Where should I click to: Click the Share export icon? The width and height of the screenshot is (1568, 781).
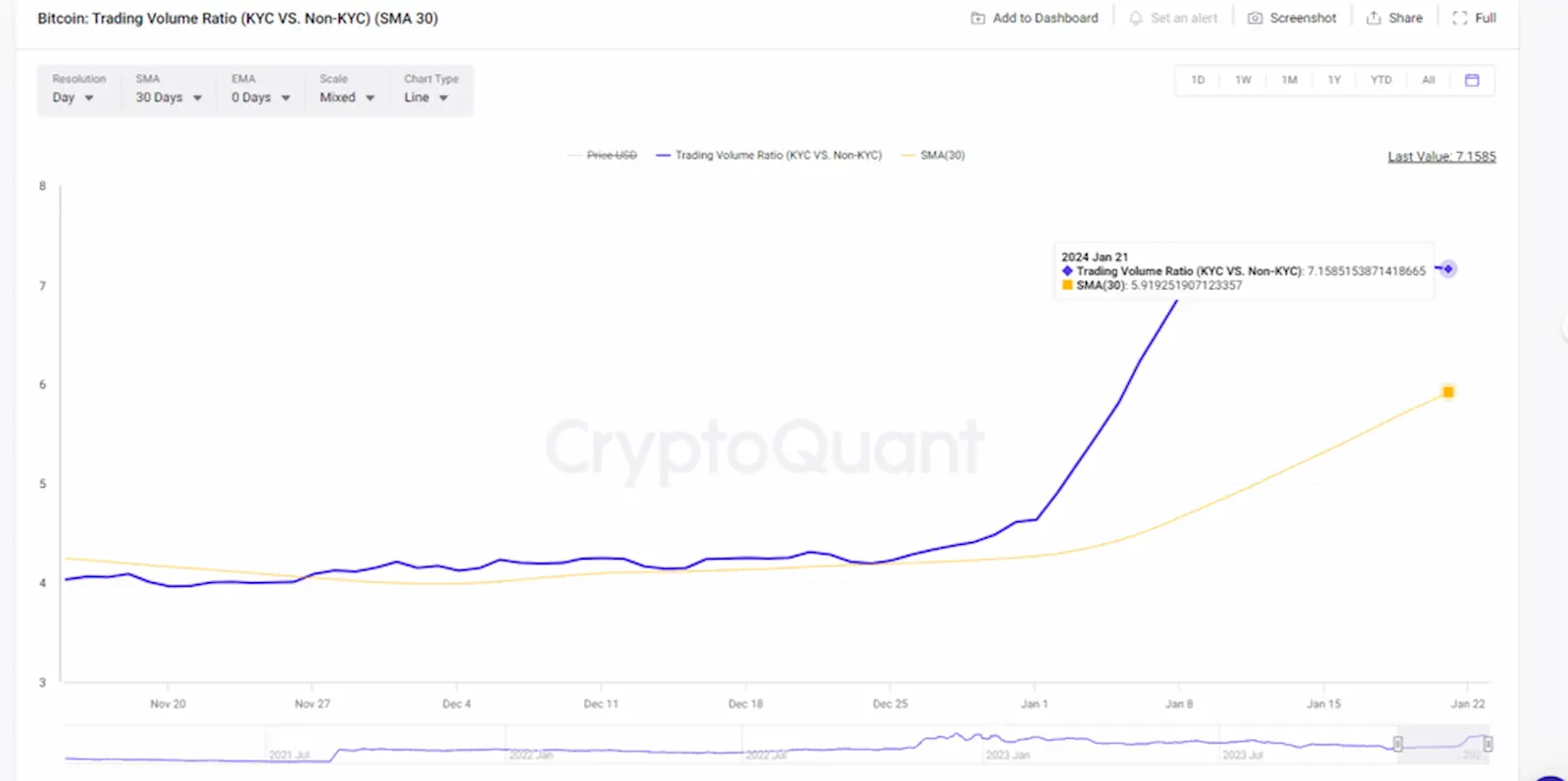click(x=1373, y=19)
